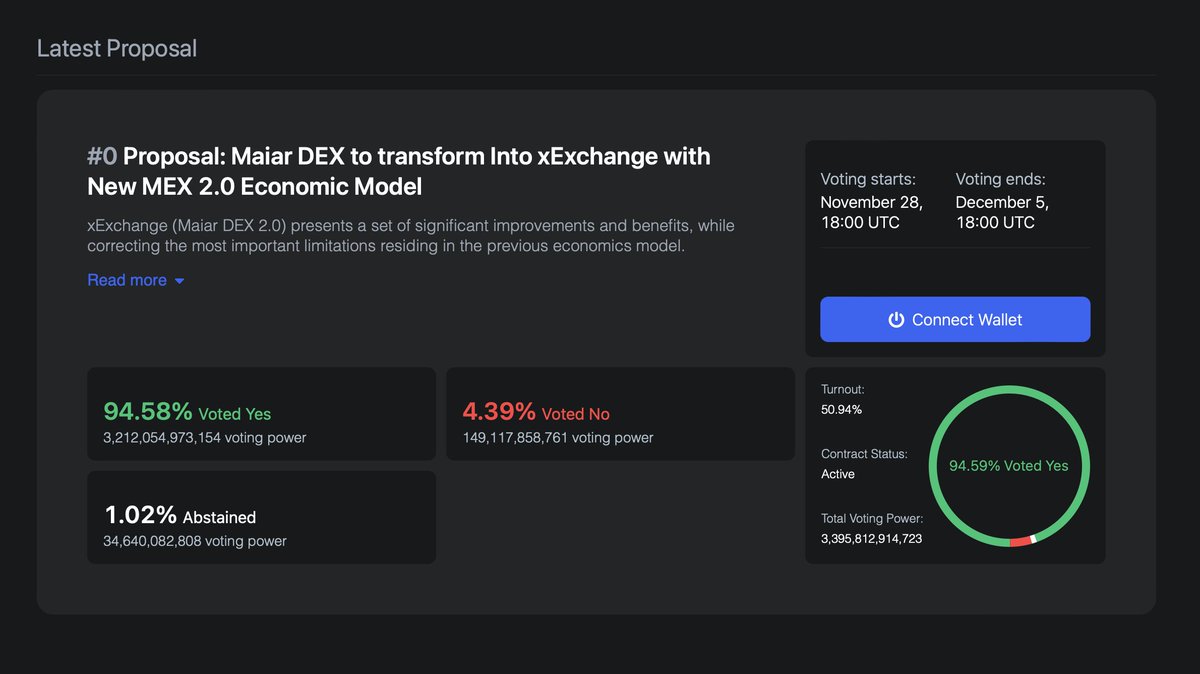This screenshot has height=674, width=1200.
Task: Click the Connect Wallet button
Action: [955, 320]
